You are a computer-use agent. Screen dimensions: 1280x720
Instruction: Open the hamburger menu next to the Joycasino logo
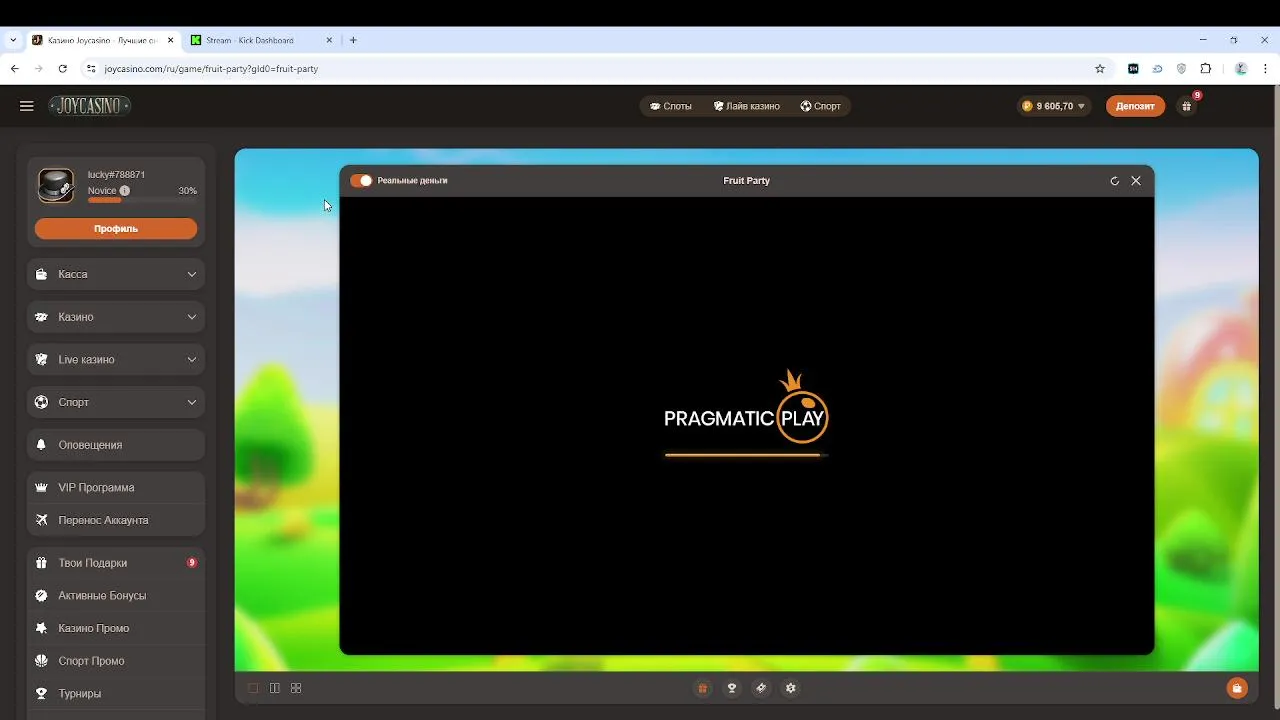tap(27, 106)
